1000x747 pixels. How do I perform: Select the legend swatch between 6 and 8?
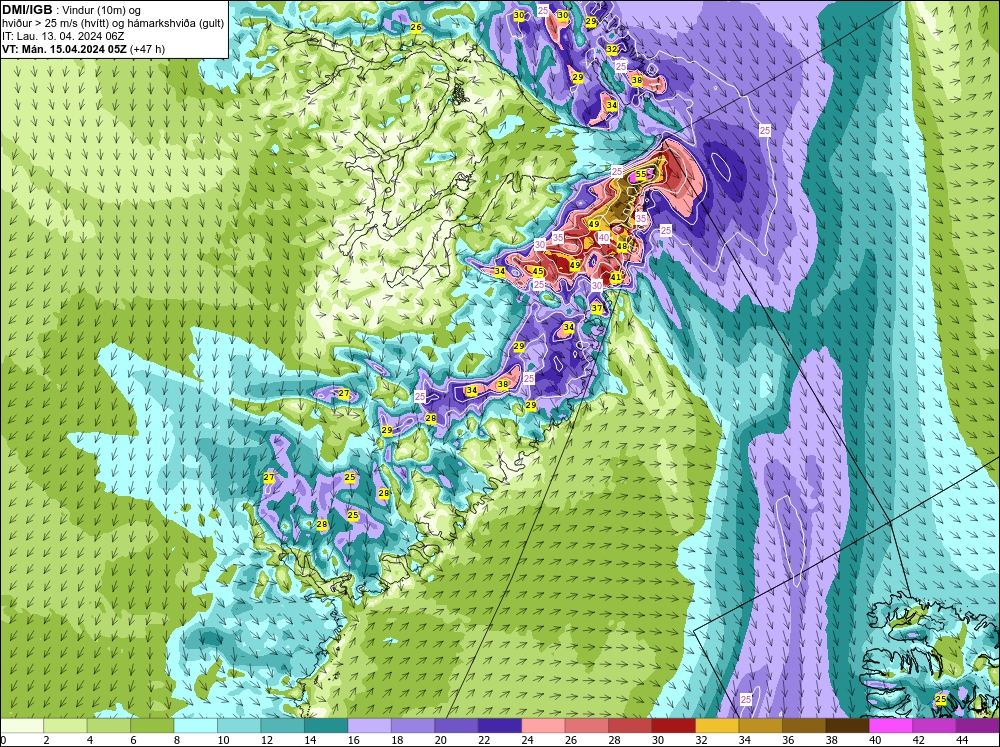[152, 725]
